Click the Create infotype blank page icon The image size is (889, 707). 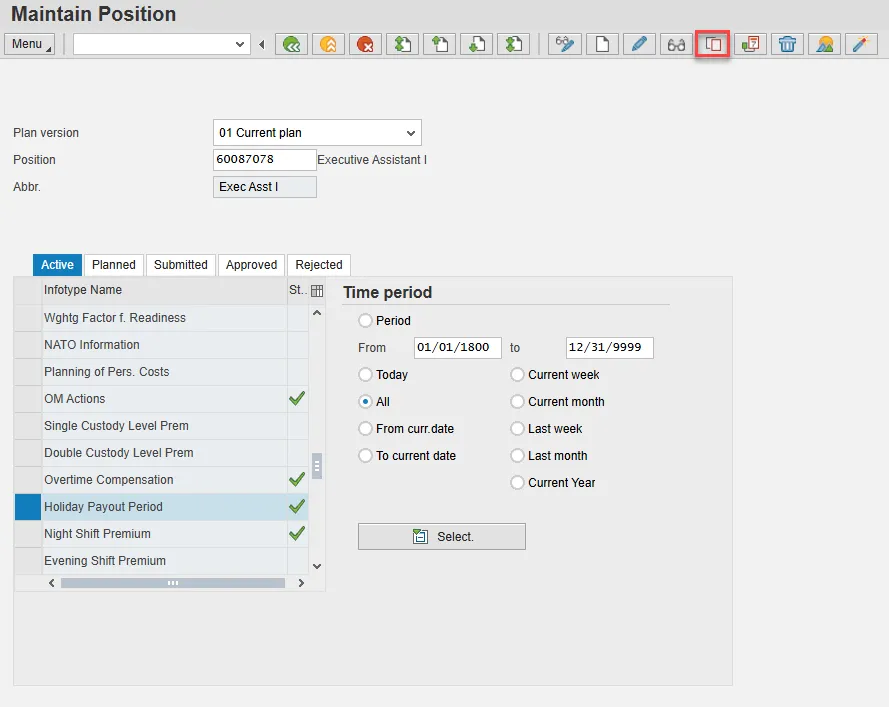(602, 44)
